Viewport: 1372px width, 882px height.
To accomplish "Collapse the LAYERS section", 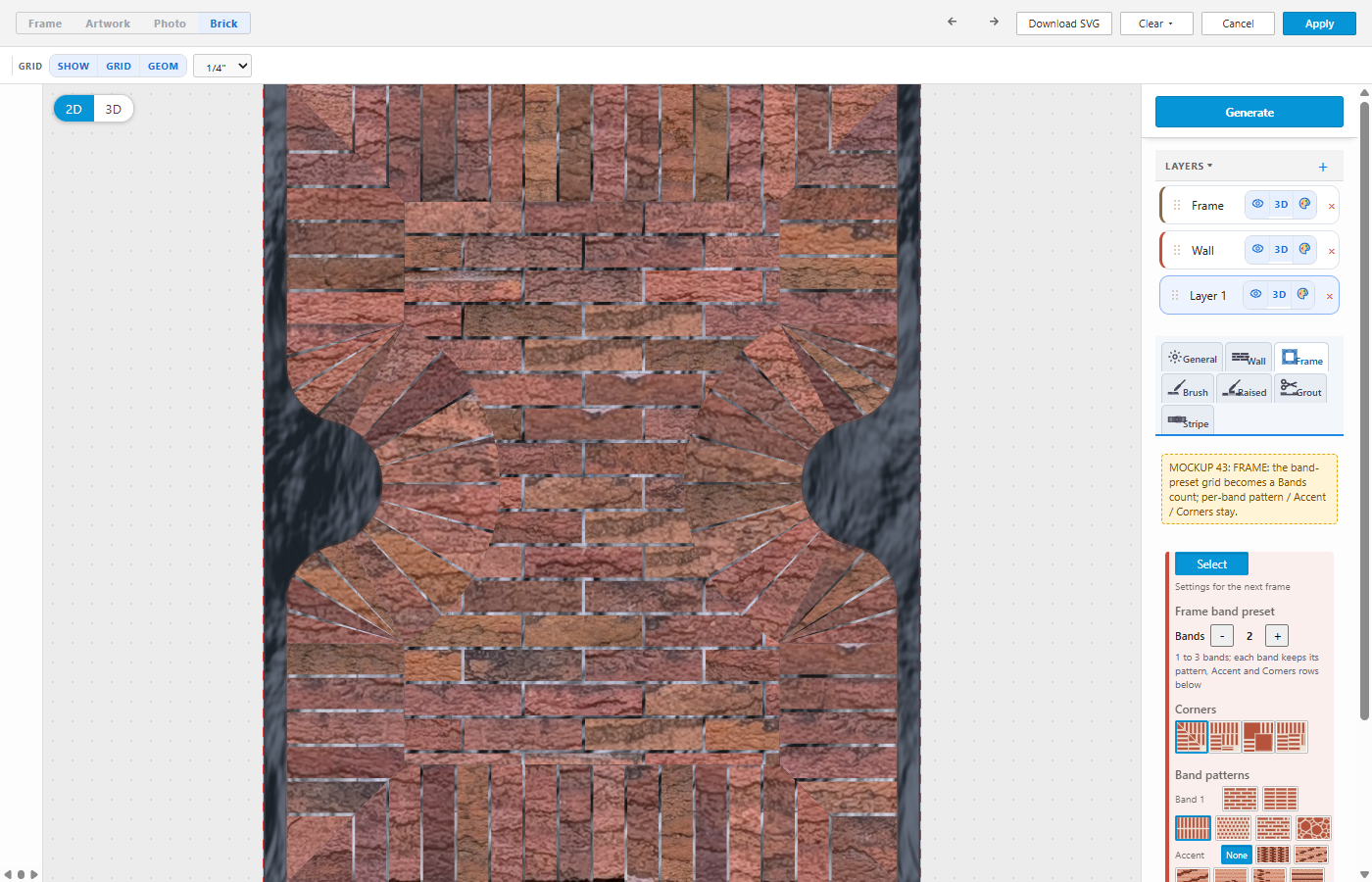I will [1189, 167].
